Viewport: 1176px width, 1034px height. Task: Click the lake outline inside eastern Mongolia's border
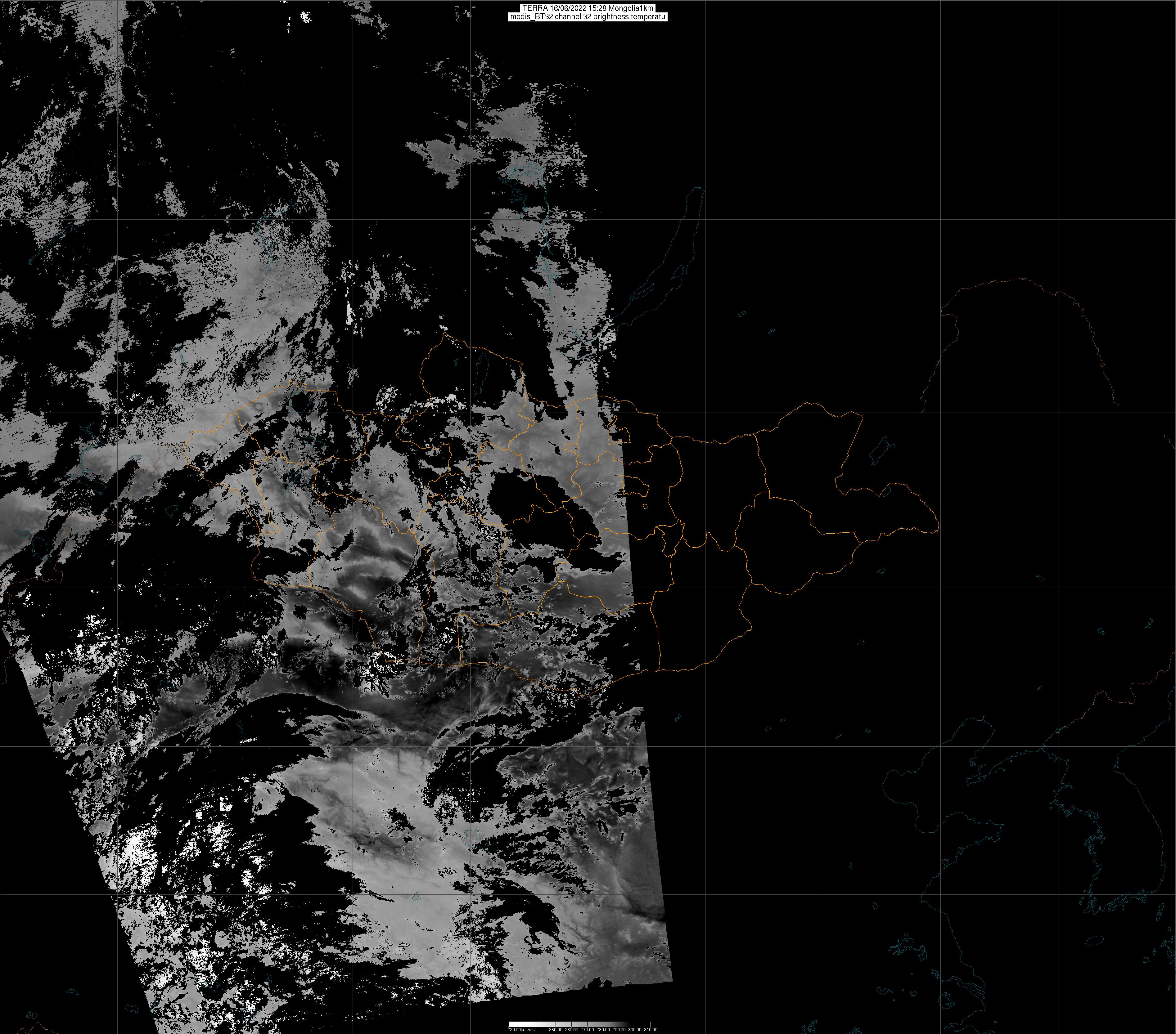pyautogui.click(x=887, y=490)
